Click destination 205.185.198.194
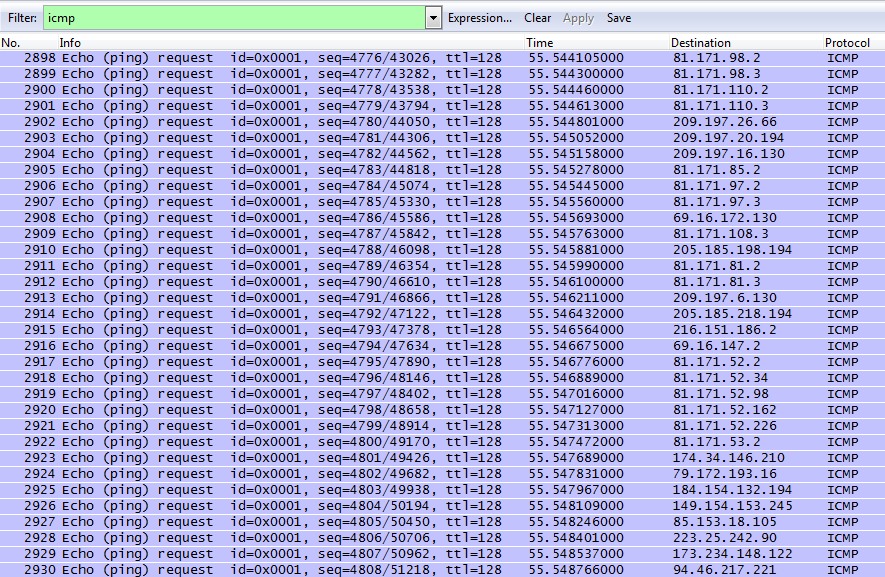This screenshot has width=885, height=577. pos(732,250)
